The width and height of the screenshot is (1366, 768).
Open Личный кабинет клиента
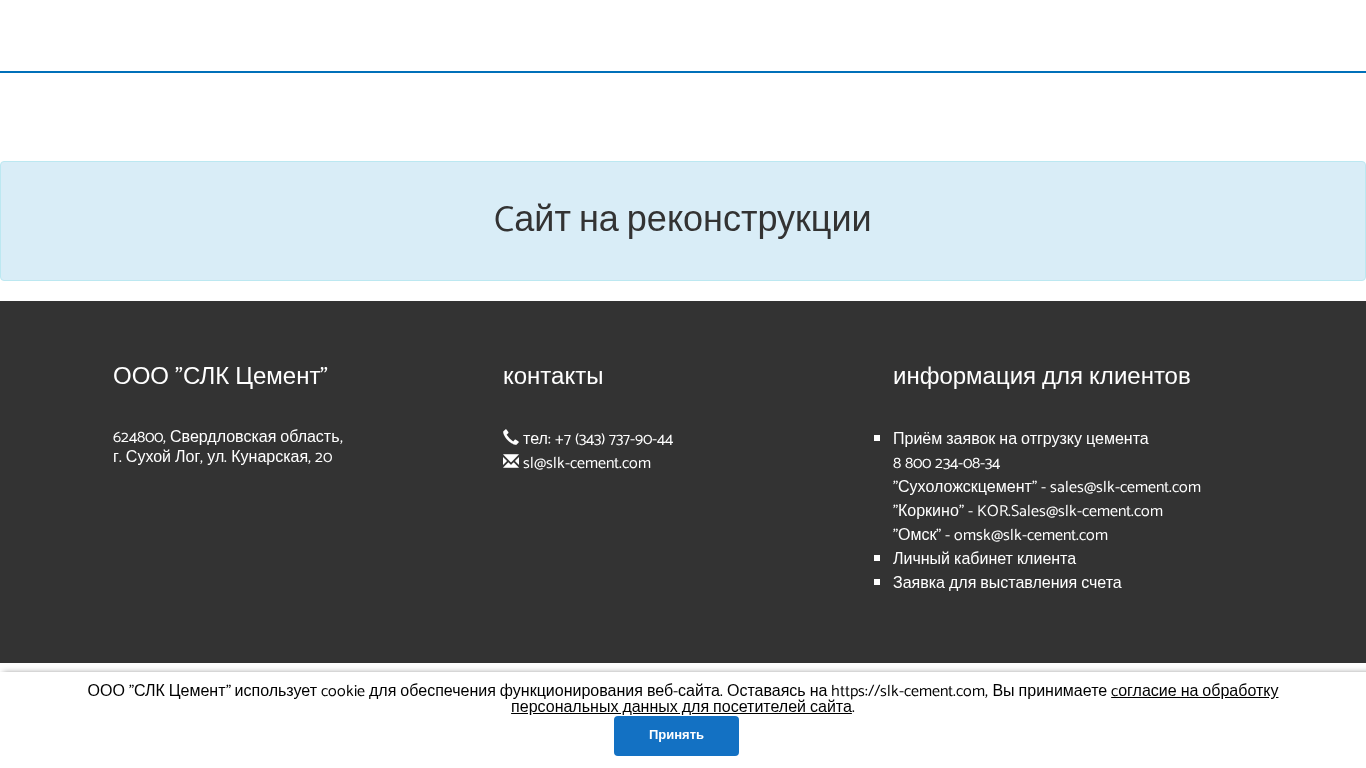[984, 559]
